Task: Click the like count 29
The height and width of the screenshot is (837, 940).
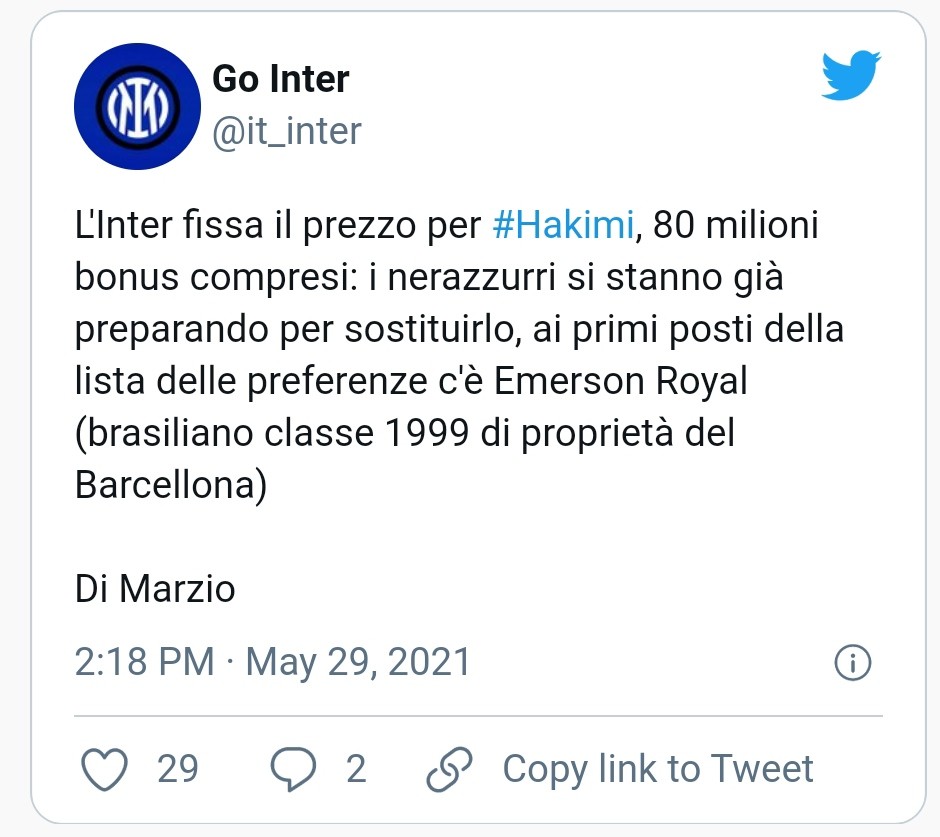Action: point(178,769)
